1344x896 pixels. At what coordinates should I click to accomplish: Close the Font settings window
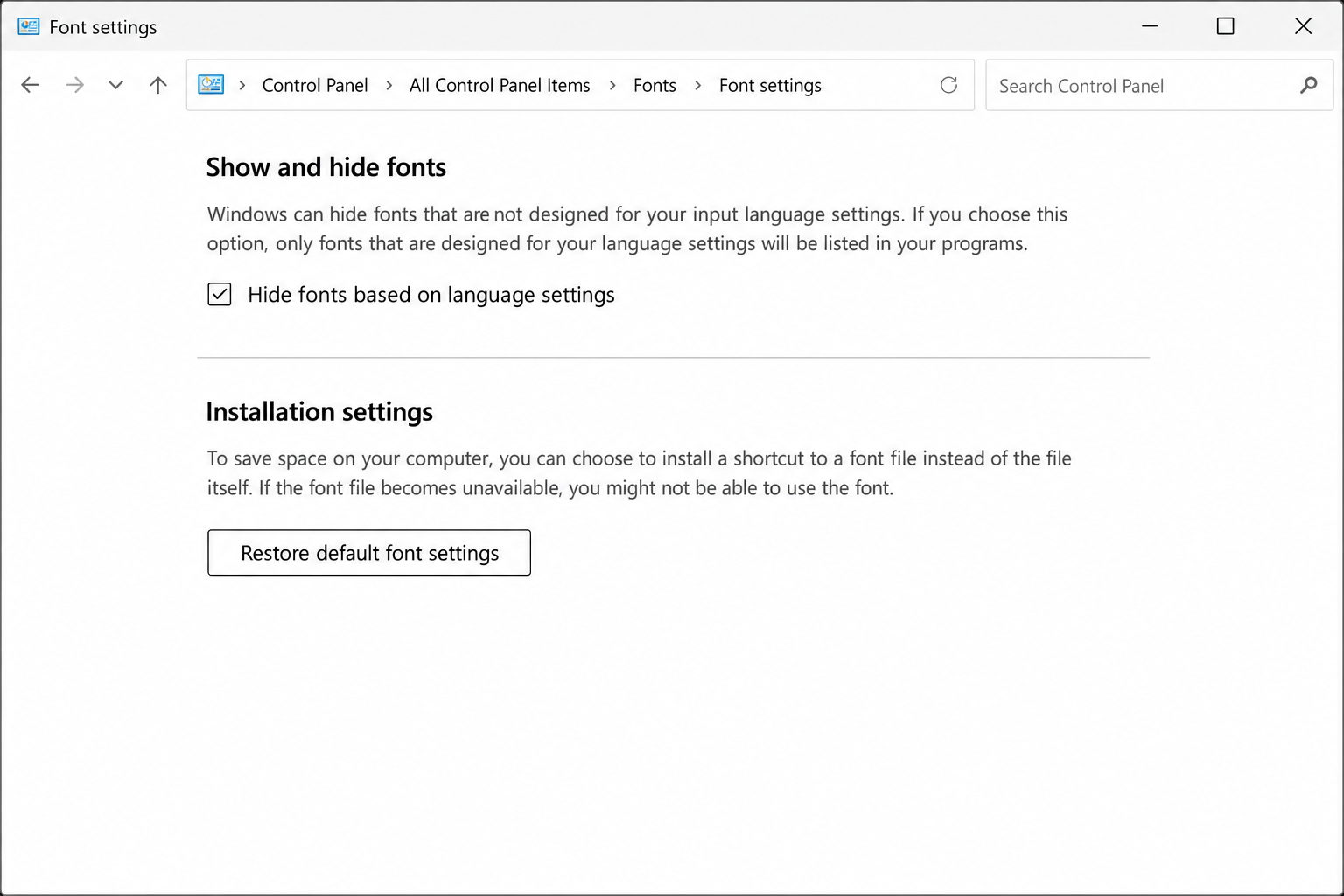tap(1303, 26)
